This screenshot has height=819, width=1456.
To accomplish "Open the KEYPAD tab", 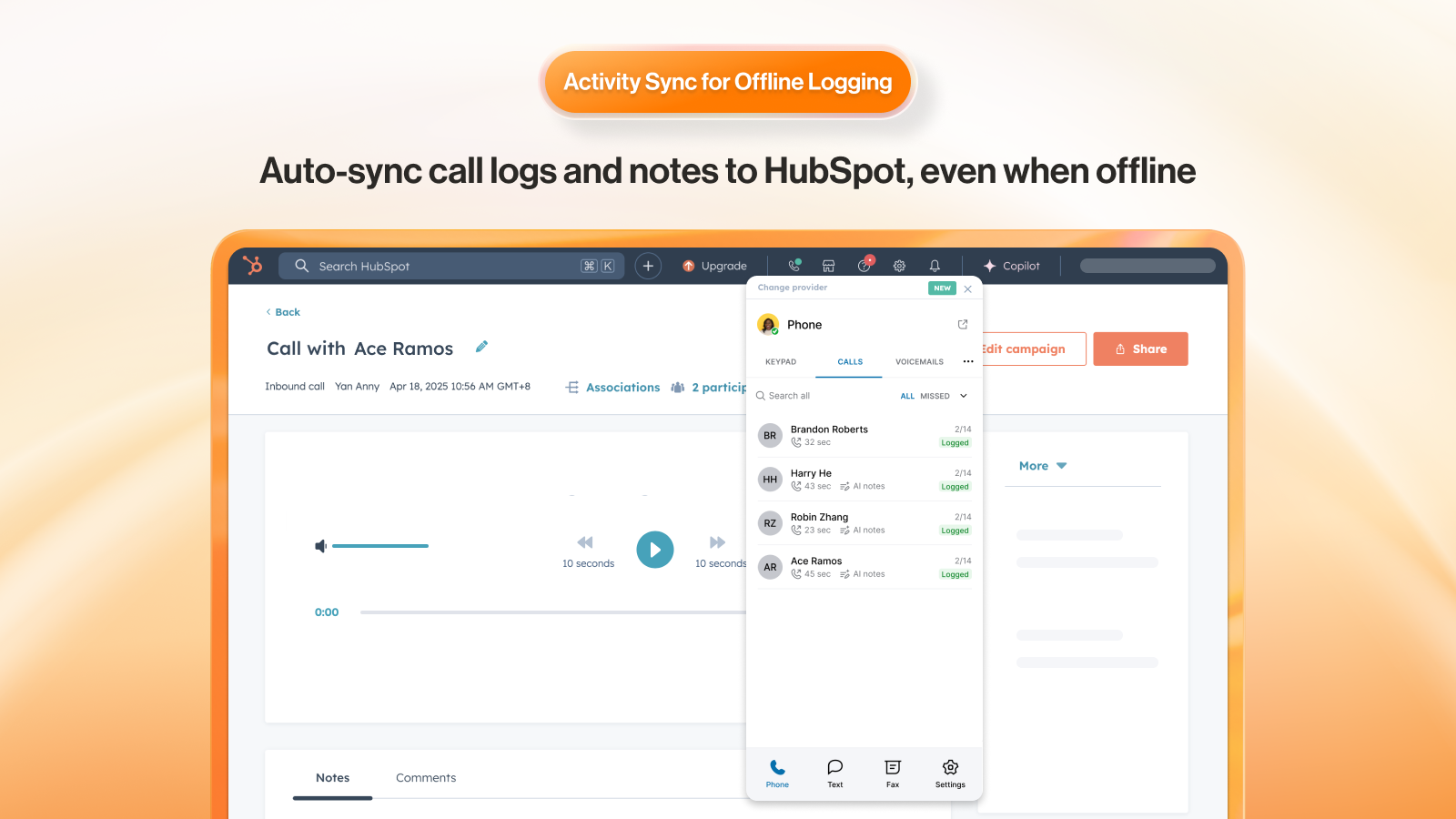I will click(x=781, y=362).
